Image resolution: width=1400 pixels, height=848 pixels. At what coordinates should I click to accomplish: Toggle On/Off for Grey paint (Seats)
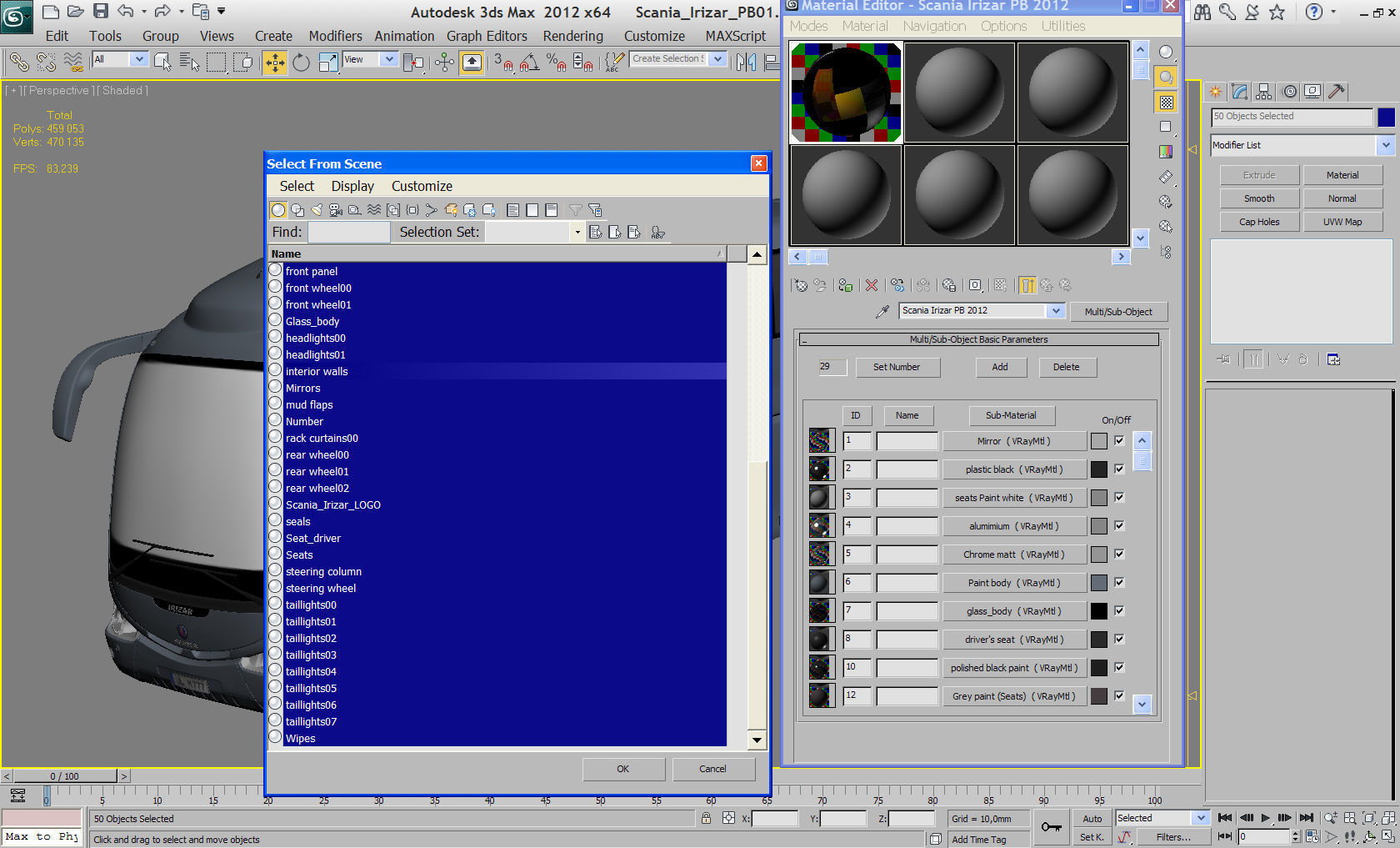pyautogui.click(x=1119, y=695)
